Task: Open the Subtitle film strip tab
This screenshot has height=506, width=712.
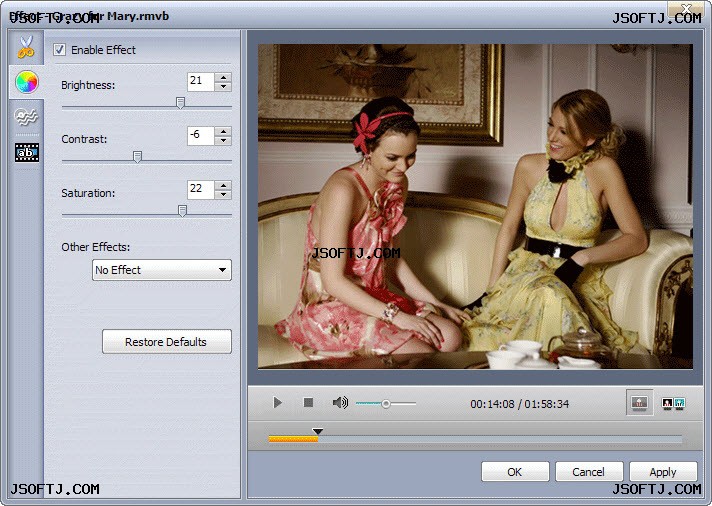Action: tap(27, 153)
